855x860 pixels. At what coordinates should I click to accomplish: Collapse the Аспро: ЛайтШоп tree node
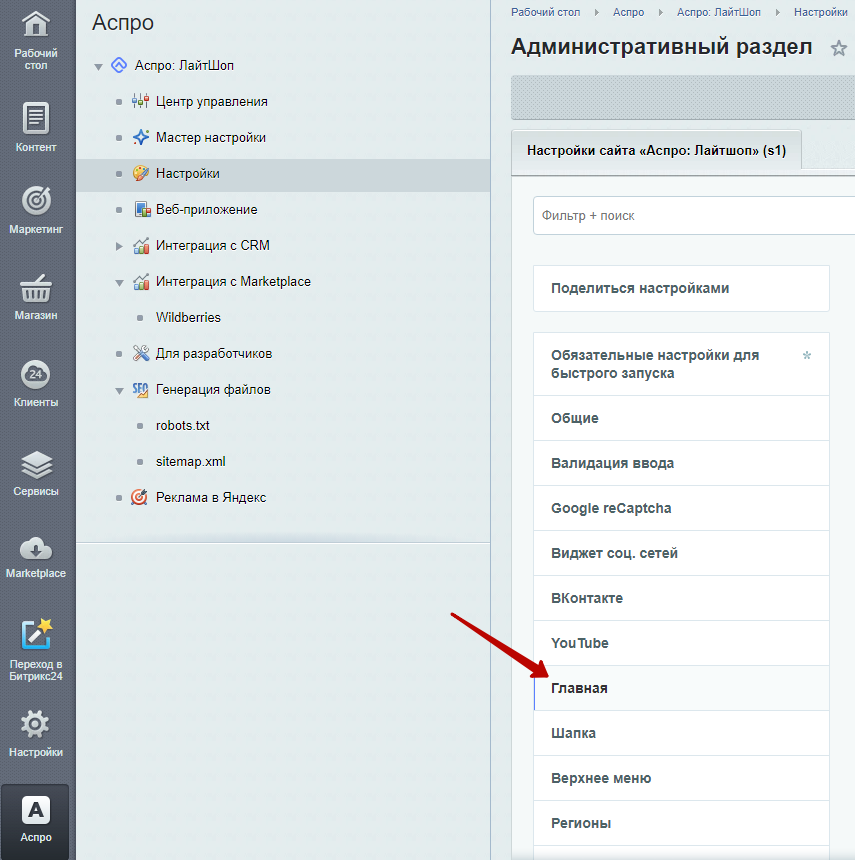(x=98, y=67)
